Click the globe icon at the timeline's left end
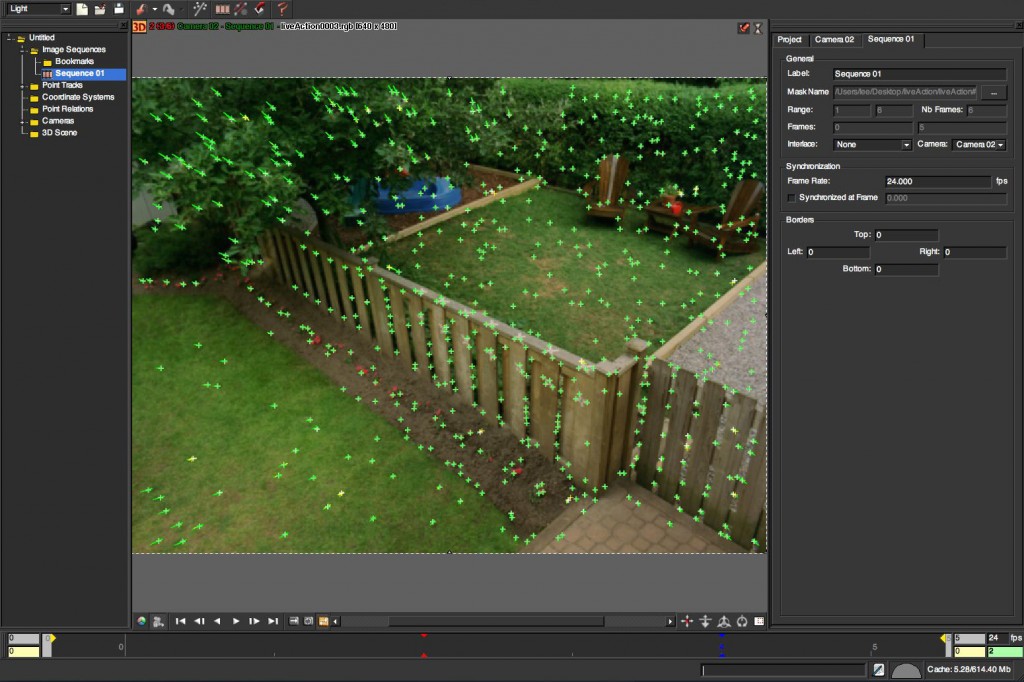Image resolution: width=1024 pixels, height=682 pixels. tap(141, 621)
